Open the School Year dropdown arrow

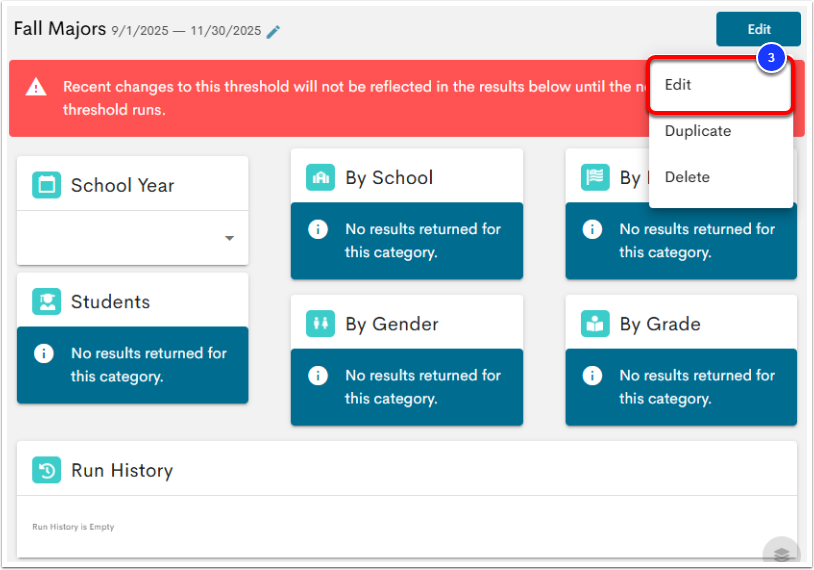click(229, 238)
